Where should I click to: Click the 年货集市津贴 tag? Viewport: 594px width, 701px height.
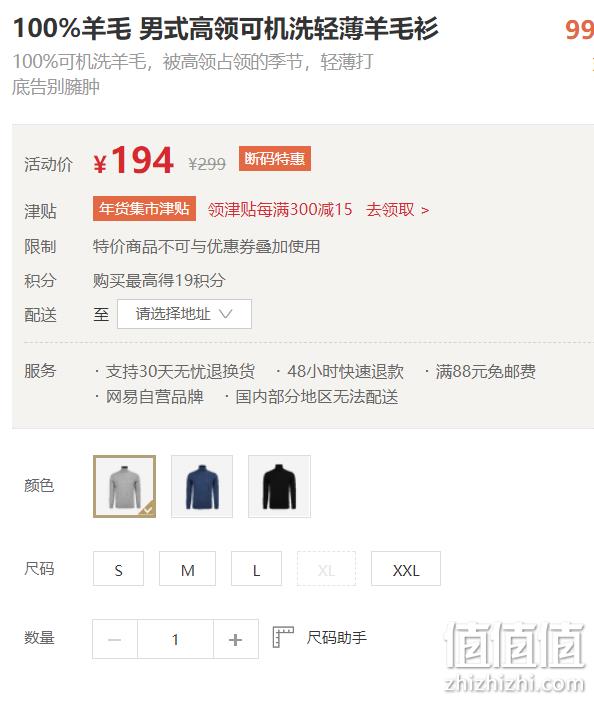144,209
